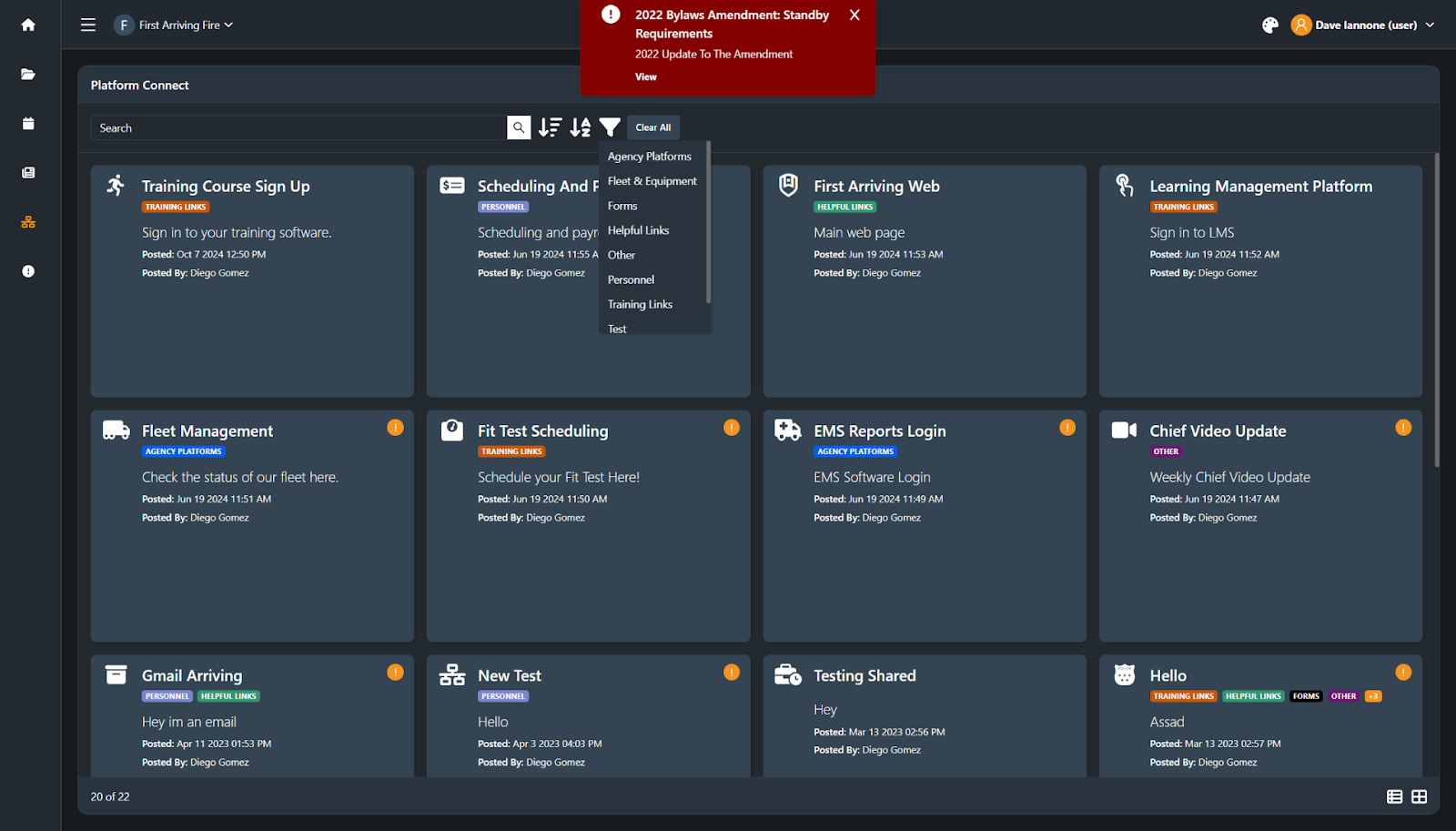Click the Training Links tag on Fit Test Scheduling
Image resolution: width=1456 pixels, height=831 pixels.
(x=511, y=451)
